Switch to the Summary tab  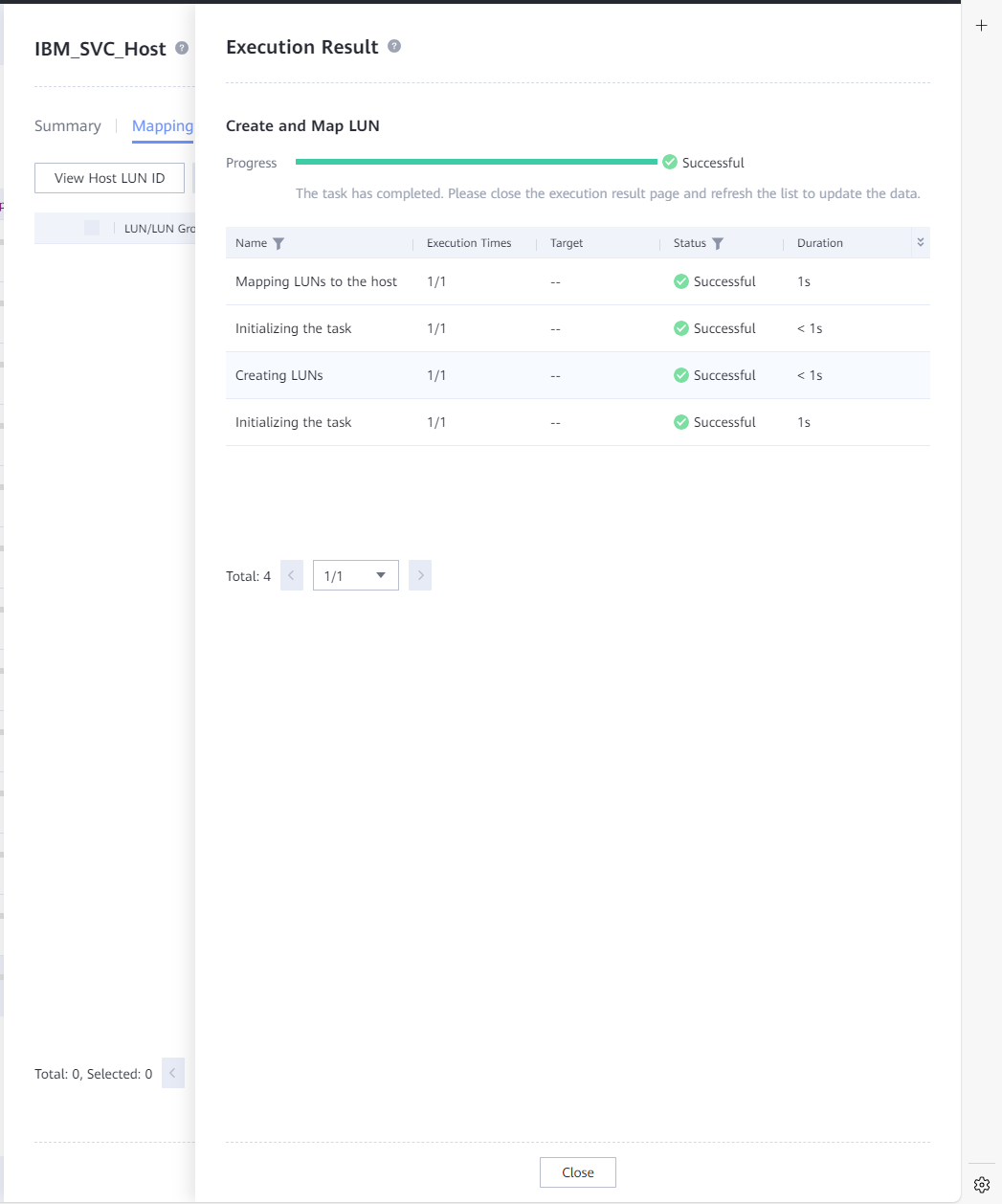click(x=68, y=126)
